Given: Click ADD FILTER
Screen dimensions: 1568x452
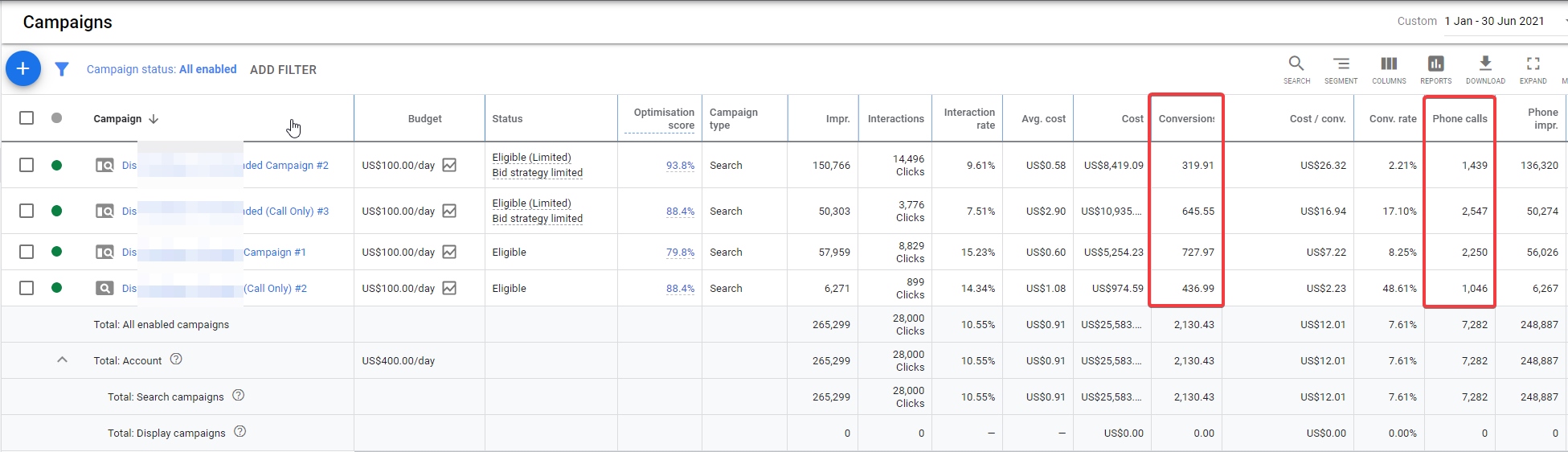Looking at the screenshot, I should point(283,70).
